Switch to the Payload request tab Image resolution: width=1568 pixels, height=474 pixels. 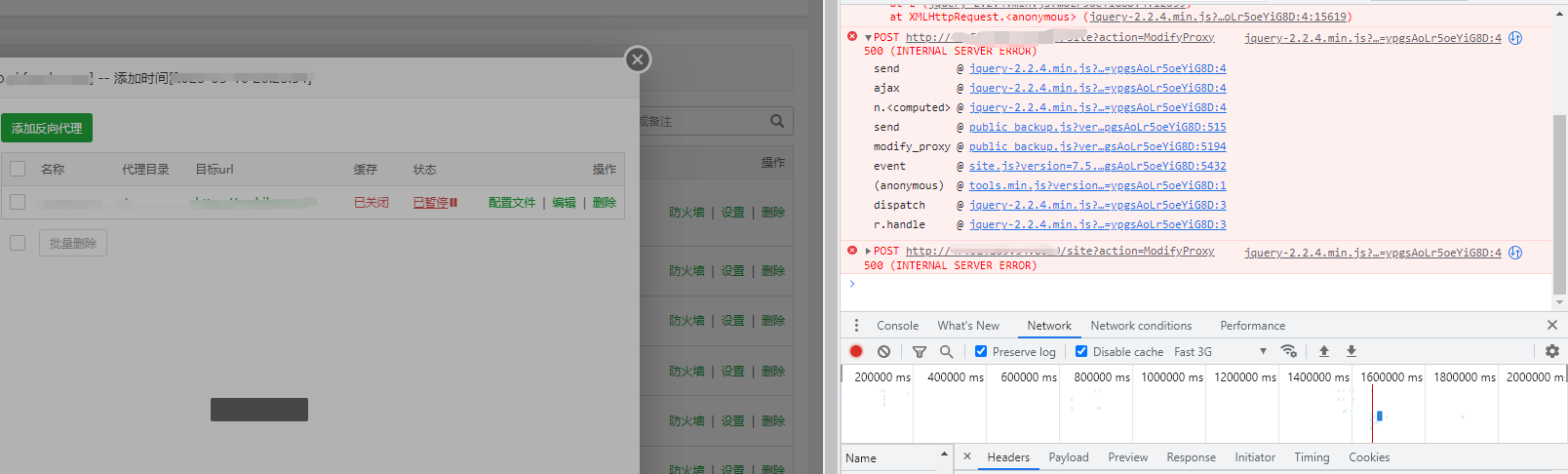1069,457
